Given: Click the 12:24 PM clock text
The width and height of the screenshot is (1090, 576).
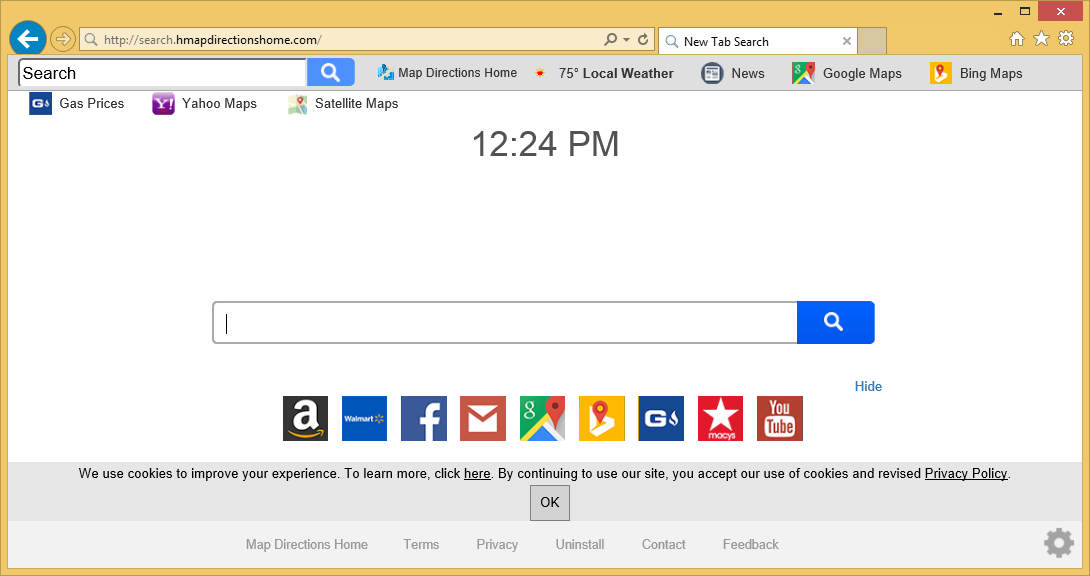Looking at the screenshot, I should [x=545, y=145].
